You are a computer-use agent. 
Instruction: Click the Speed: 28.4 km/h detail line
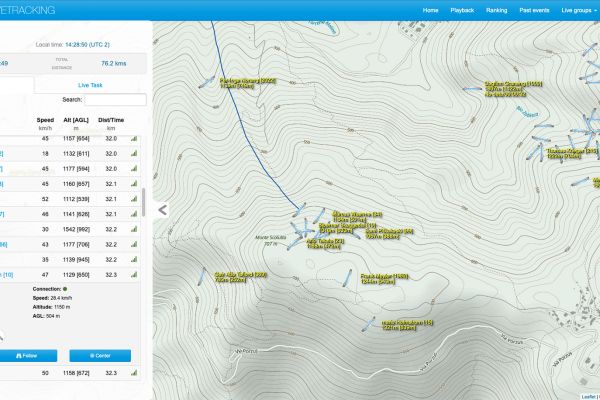click(x=52, y=298)
